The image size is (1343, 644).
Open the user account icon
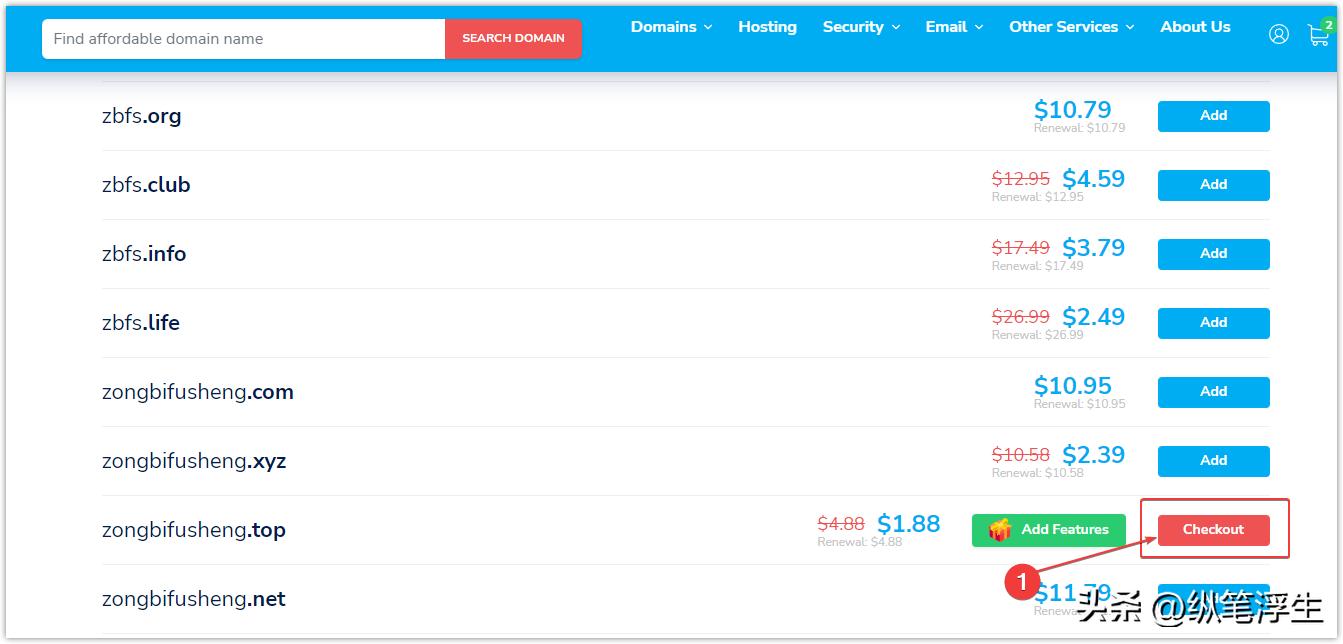pos(1278,34)
